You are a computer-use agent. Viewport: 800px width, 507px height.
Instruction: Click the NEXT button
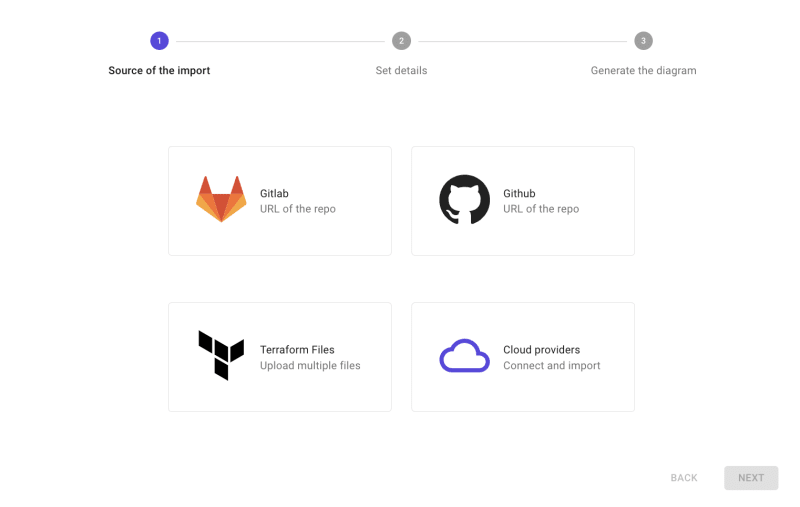click(x=751, y=478)
